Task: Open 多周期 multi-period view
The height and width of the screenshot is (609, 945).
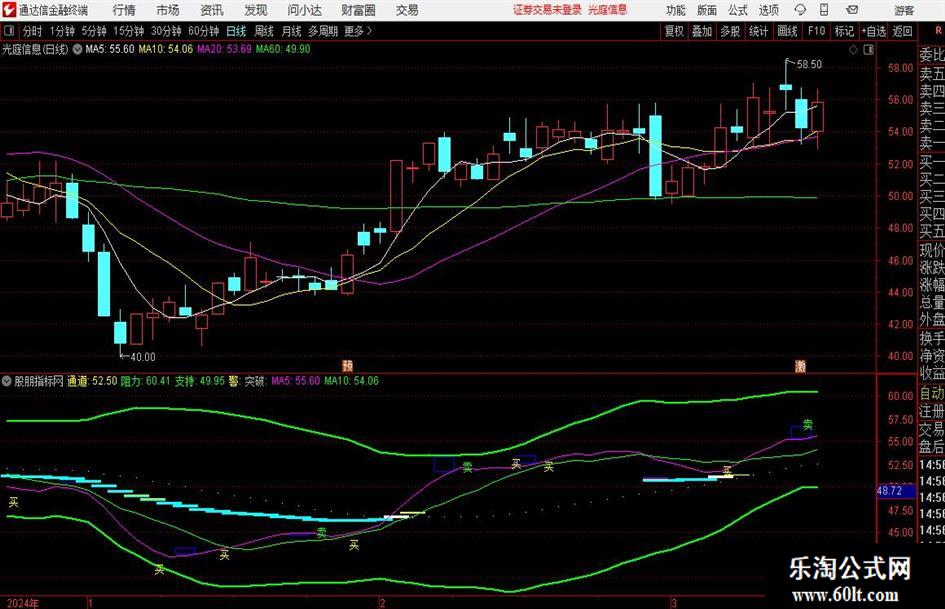Action: coord(323,31)
